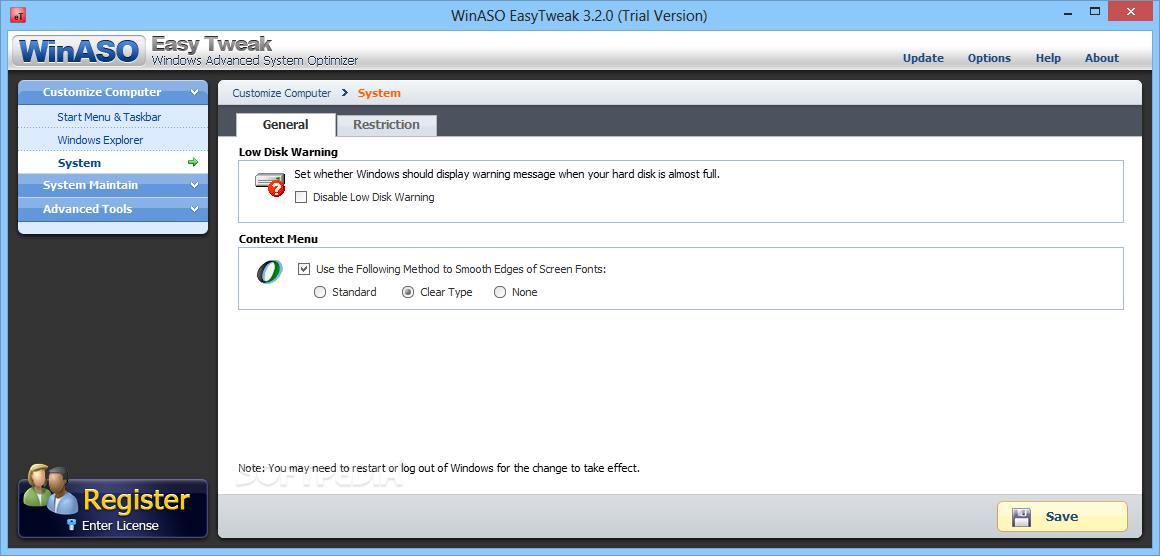This screenshot has width=1160, height=556.
Task: Open the Help menu
Action: [1048, 58]
